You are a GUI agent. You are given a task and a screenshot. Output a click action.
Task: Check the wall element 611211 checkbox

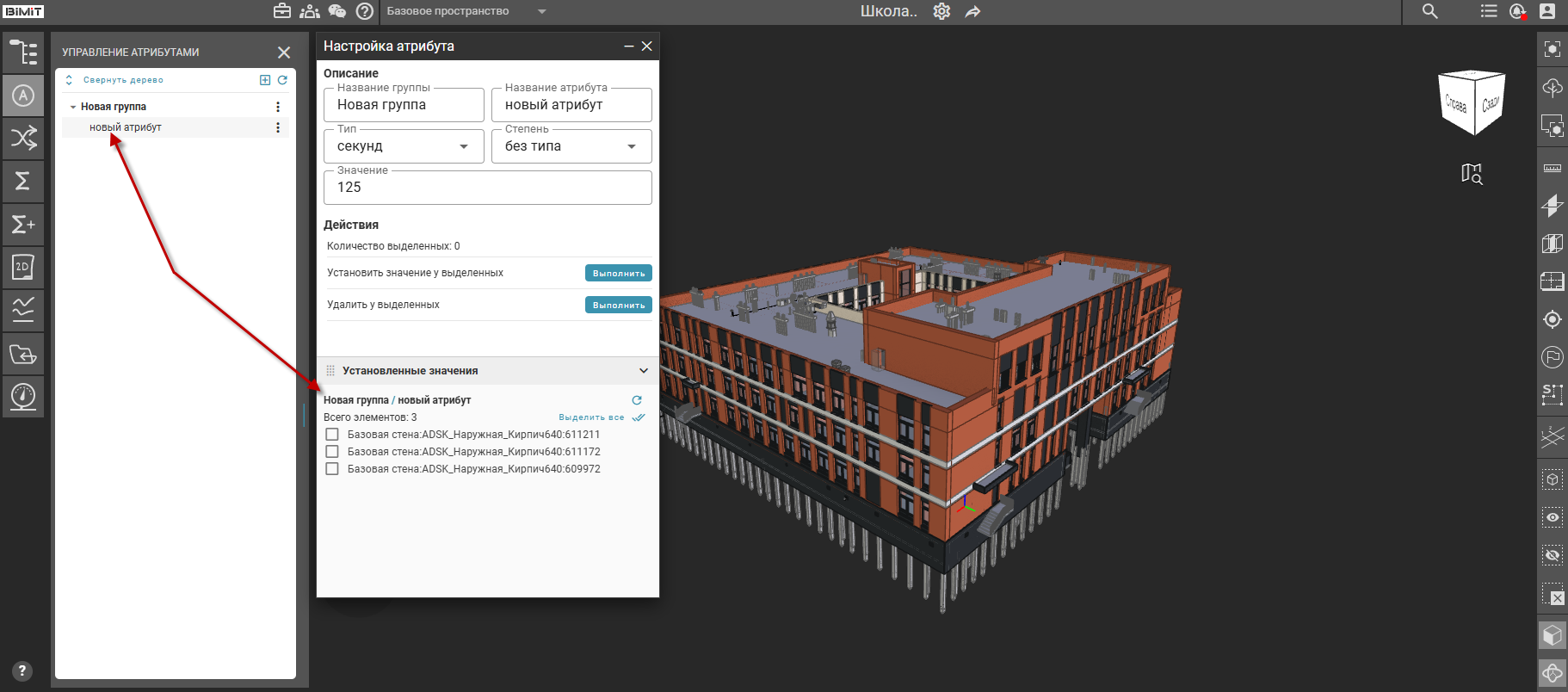pyautogui.click(x=332, y=435)
